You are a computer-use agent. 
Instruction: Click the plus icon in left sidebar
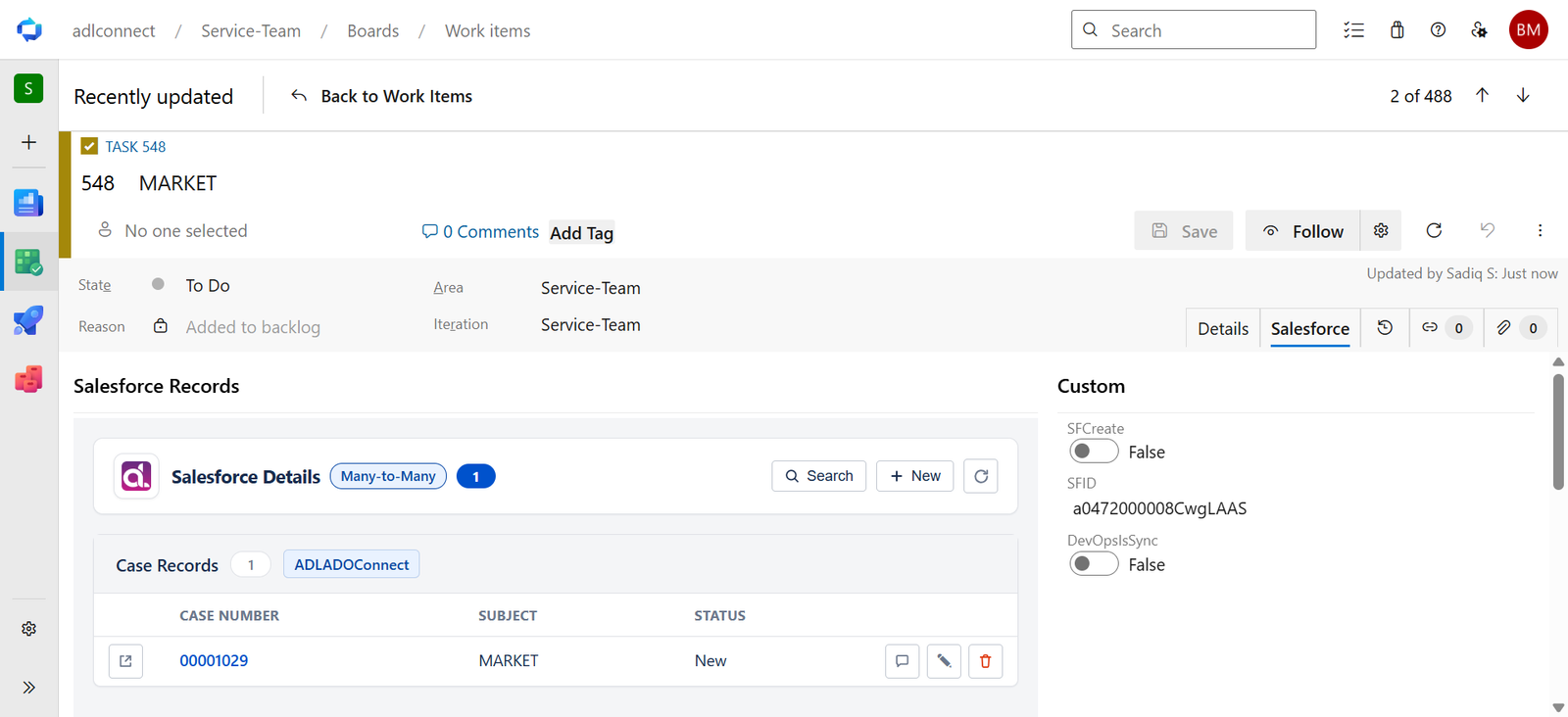28,142
